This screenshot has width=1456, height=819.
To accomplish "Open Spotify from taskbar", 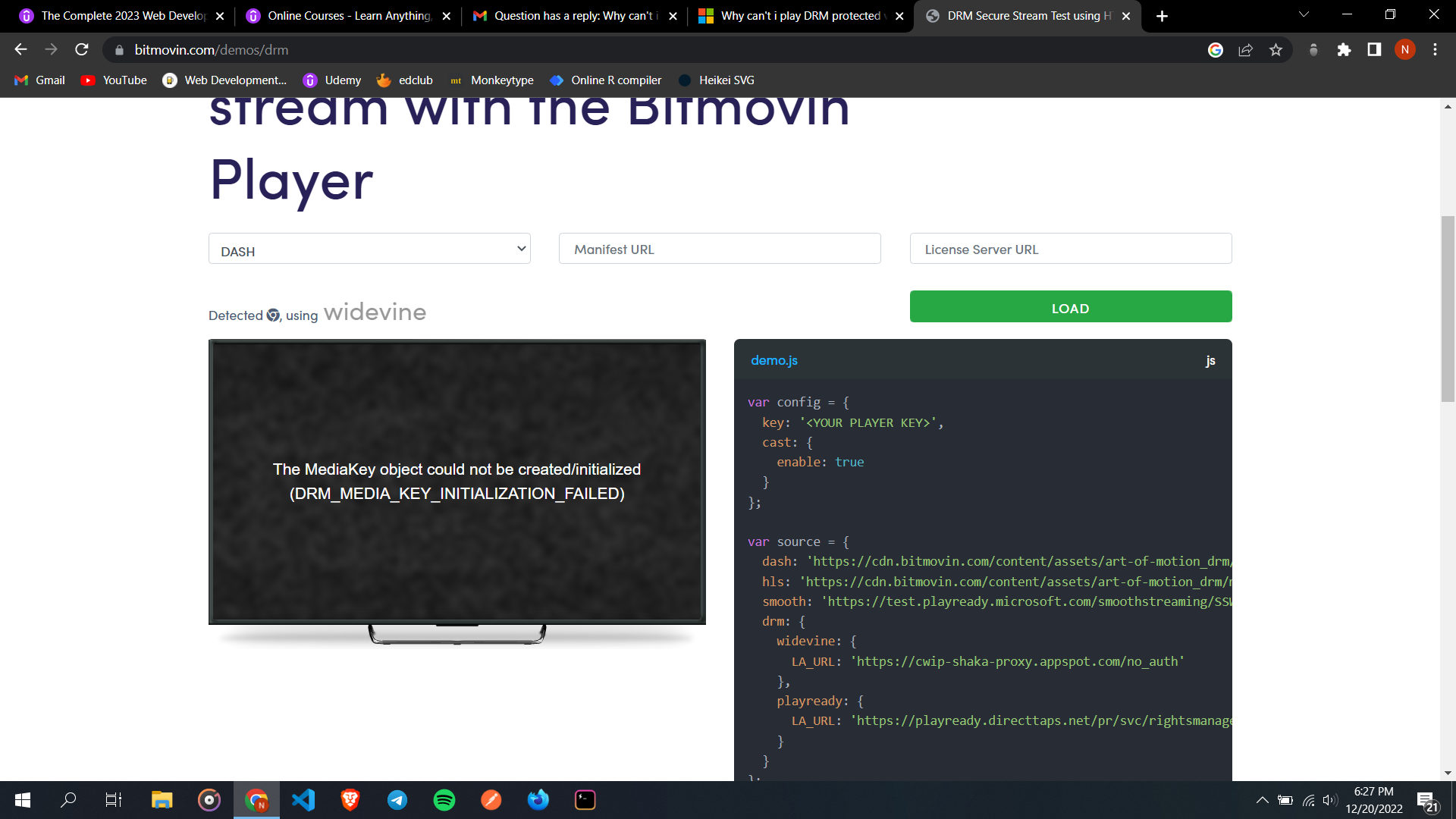I will coord(444,800).
